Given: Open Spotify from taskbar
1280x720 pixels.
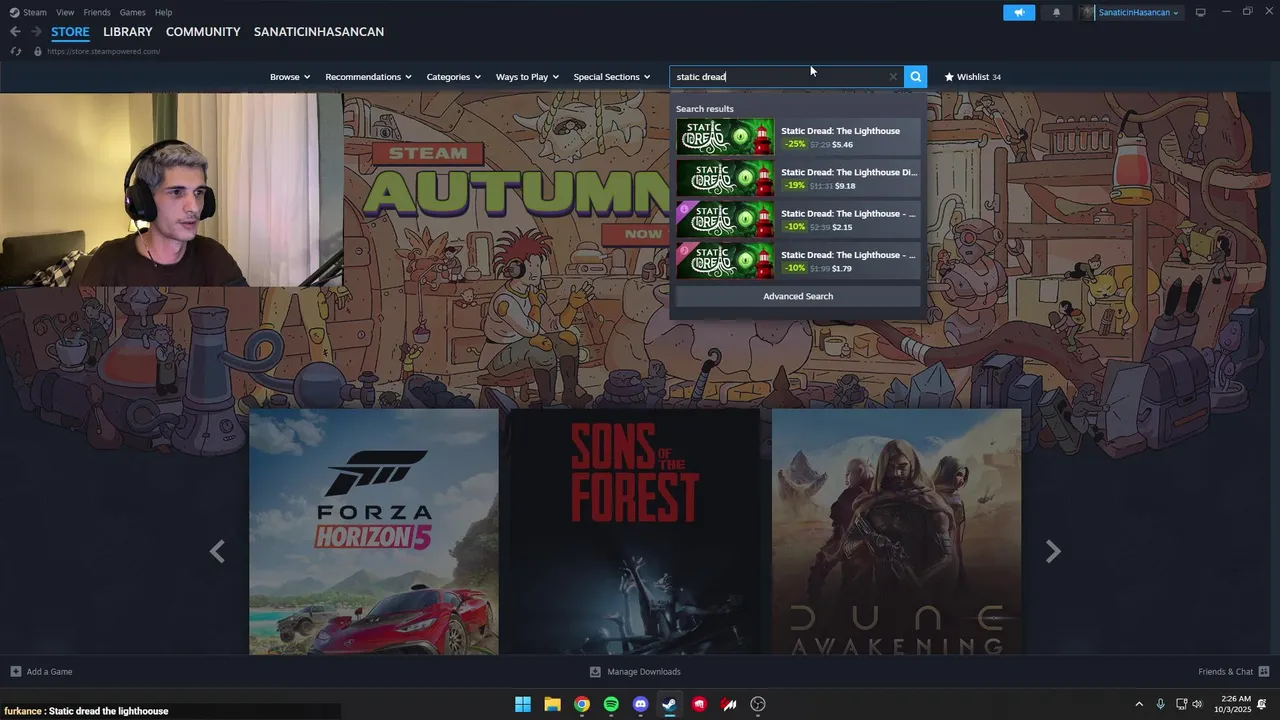Looking at the screenshot, I should [x=611, y=704].
